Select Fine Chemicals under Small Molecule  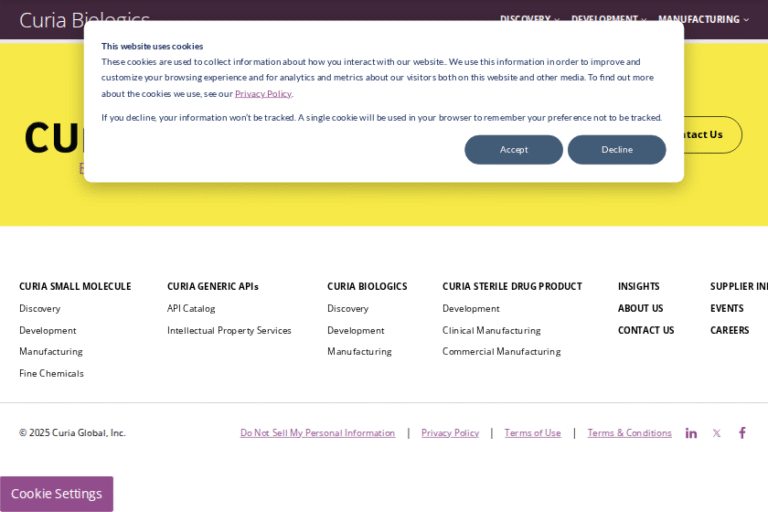click(x=51, y=374)
